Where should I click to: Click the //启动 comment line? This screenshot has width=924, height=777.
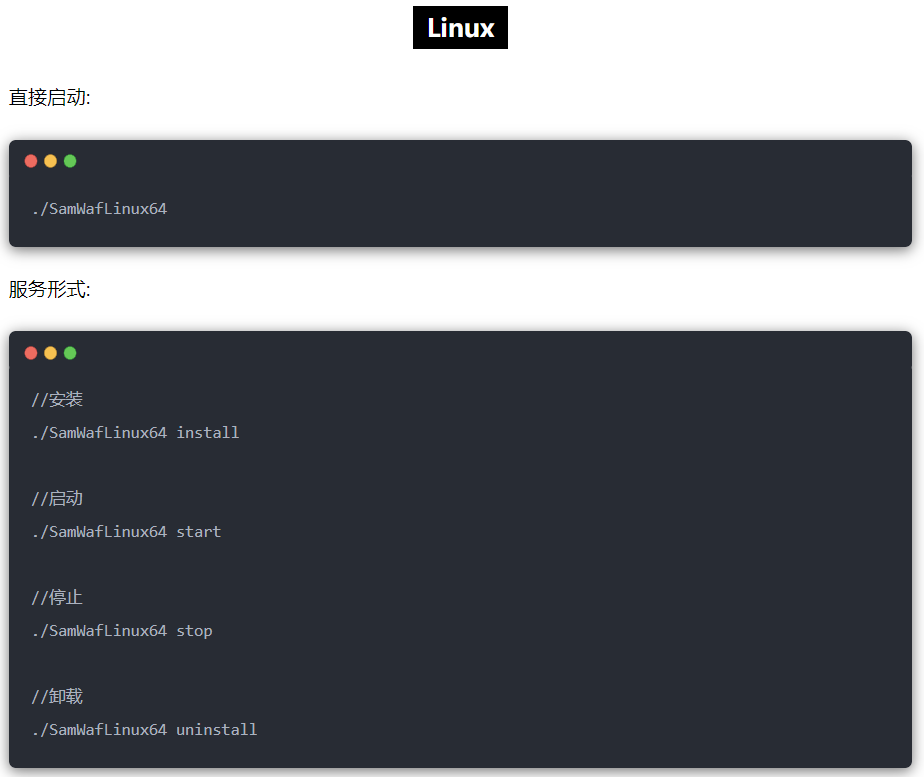[57, 499]
